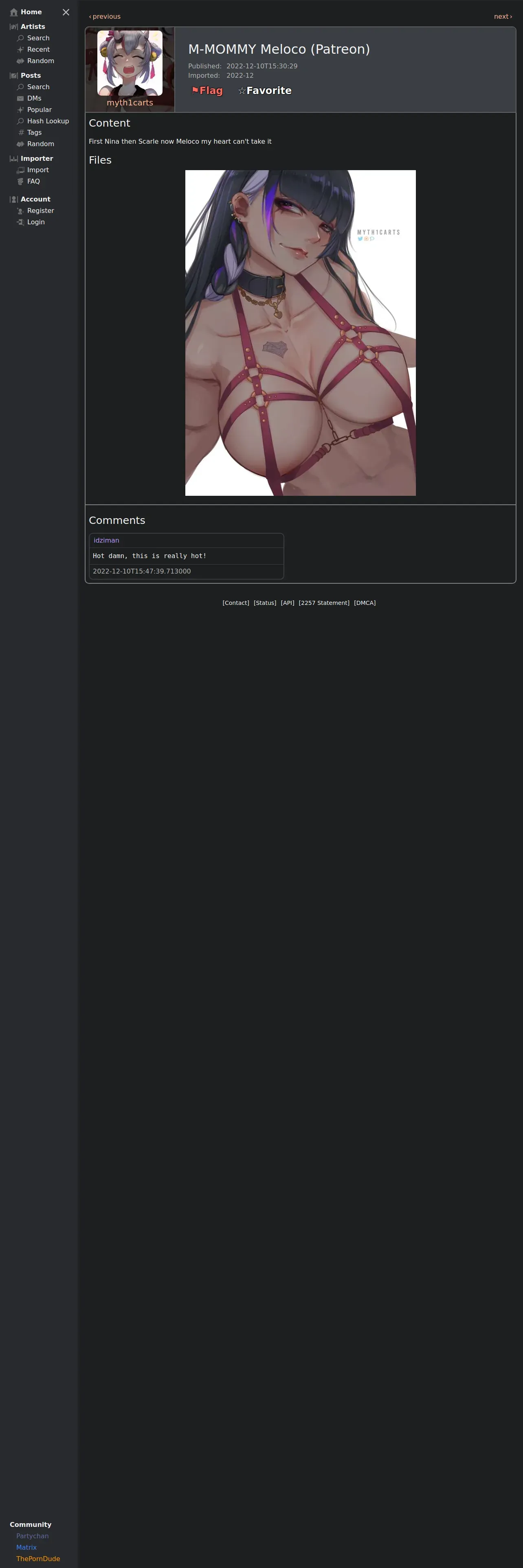Click the comment timestamp '2022-12-10T15:47:39.713000'

pyautogui.click(x=142, y=571)
